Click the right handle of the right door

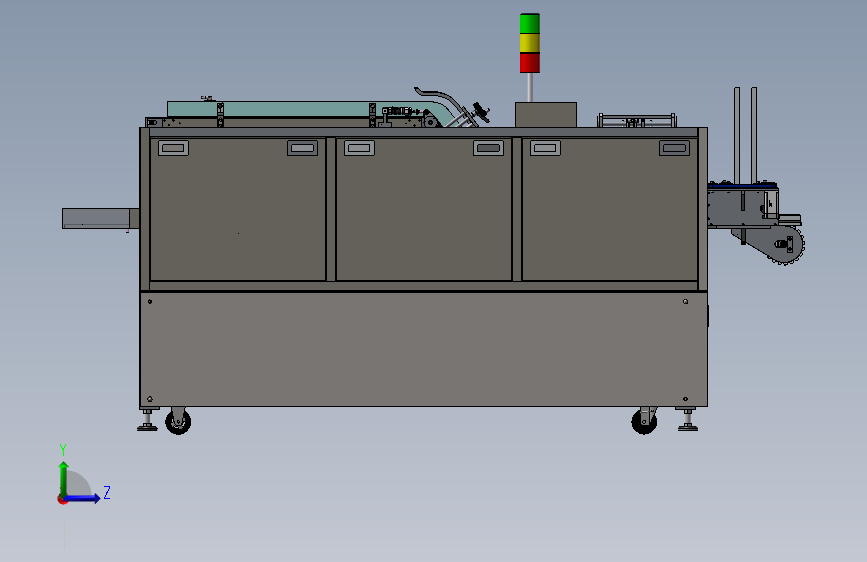[675, 148]
